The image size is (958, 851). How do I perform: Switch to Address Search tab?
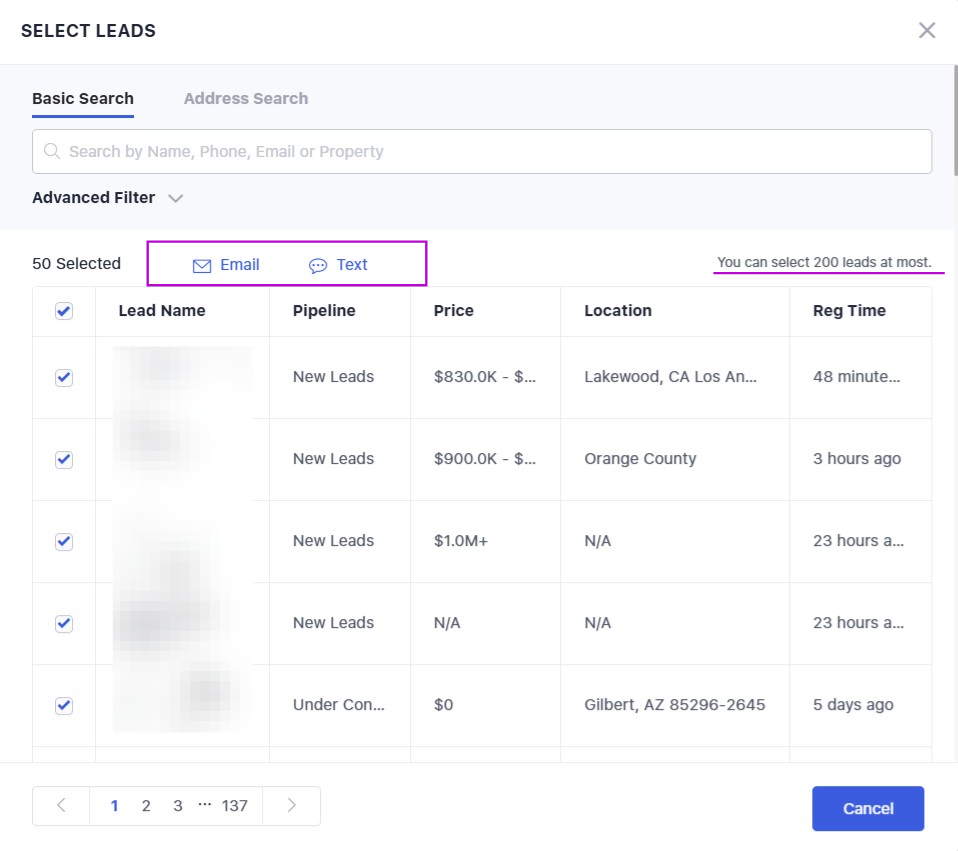(x=246, y=98)
